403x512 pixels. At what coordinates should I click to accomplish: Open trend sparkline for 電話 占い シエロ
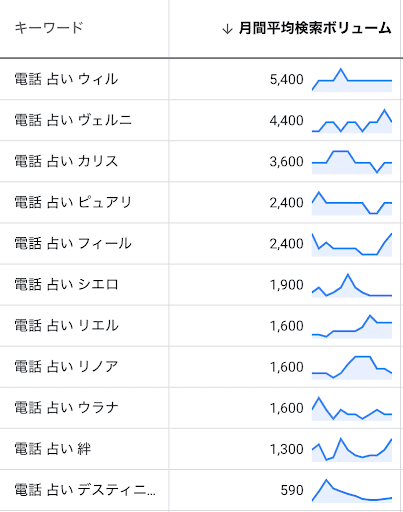pyautogui.click(x=352, y=285)
